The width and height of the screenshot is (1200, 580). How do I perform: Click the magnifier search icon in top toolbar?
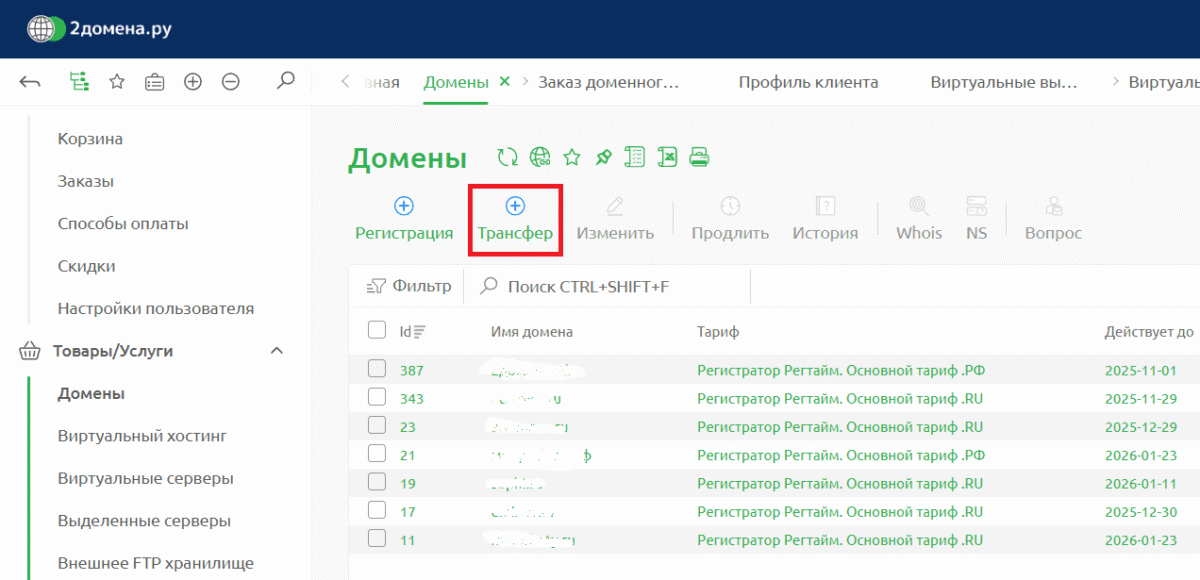pos(285,81)
